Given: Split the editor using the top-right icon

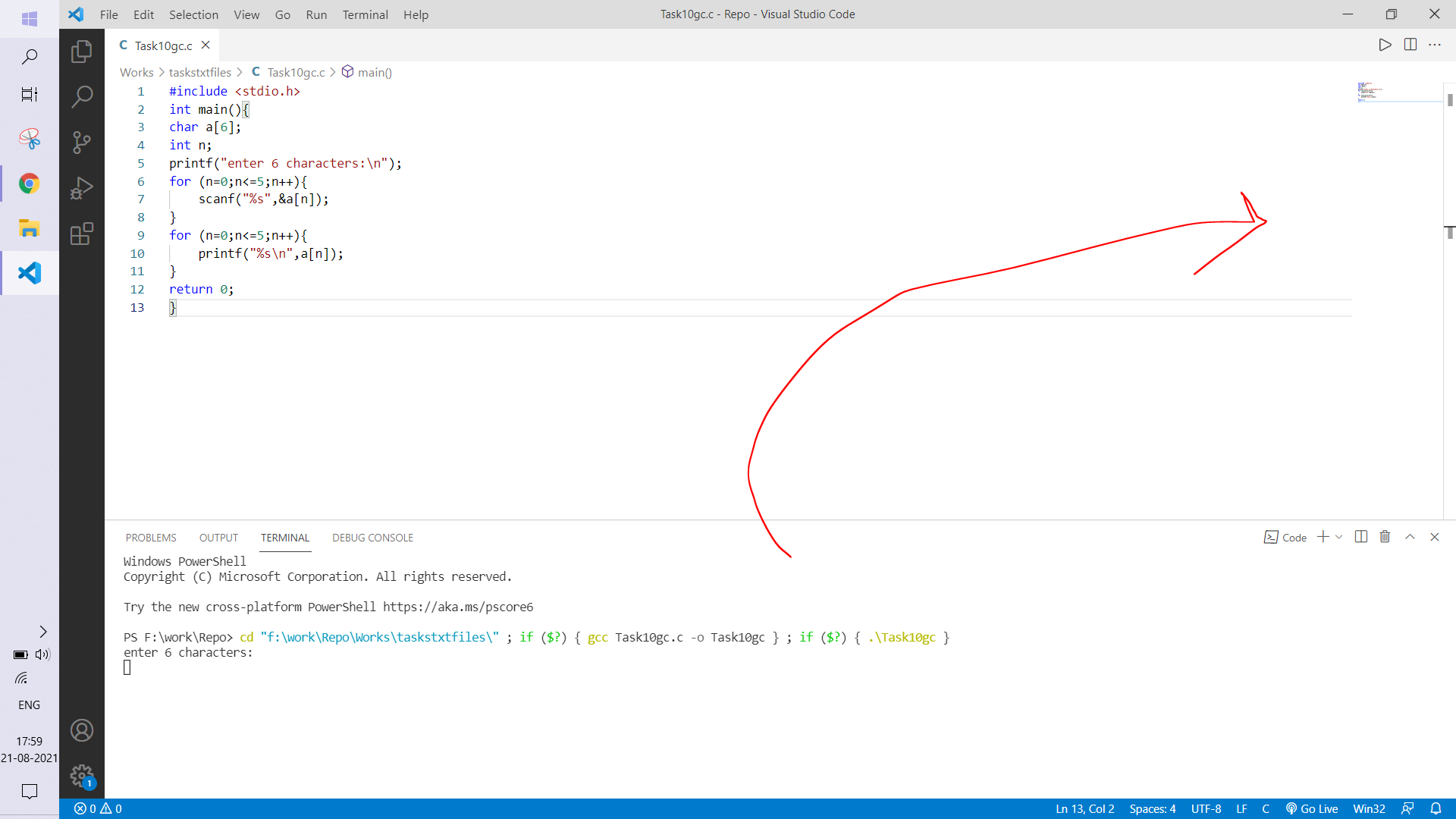Looking at the screenshot, I should tap(1410, 44).
